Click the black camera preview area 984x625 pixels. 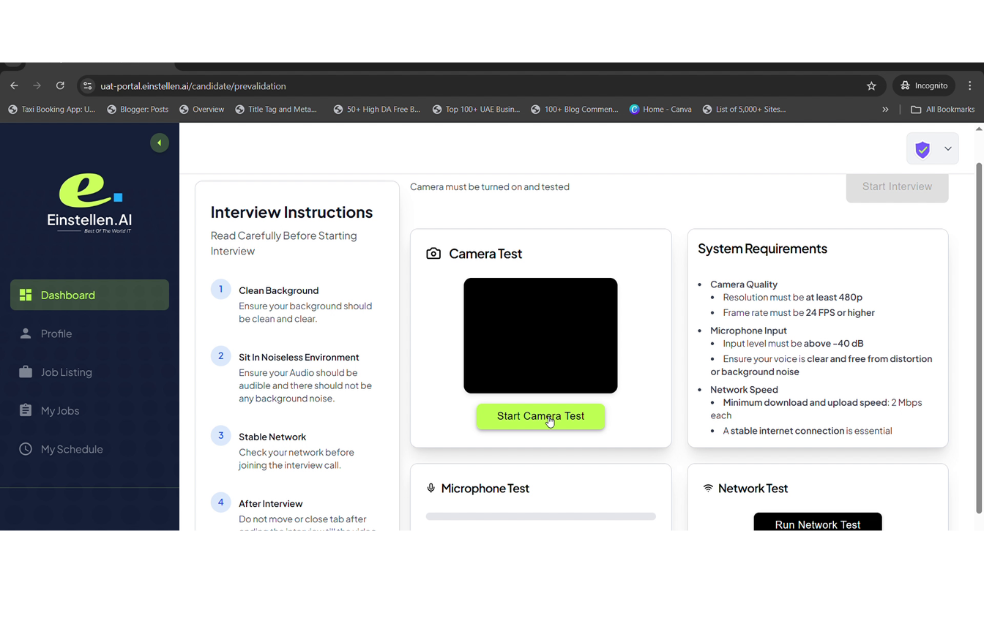540,335
